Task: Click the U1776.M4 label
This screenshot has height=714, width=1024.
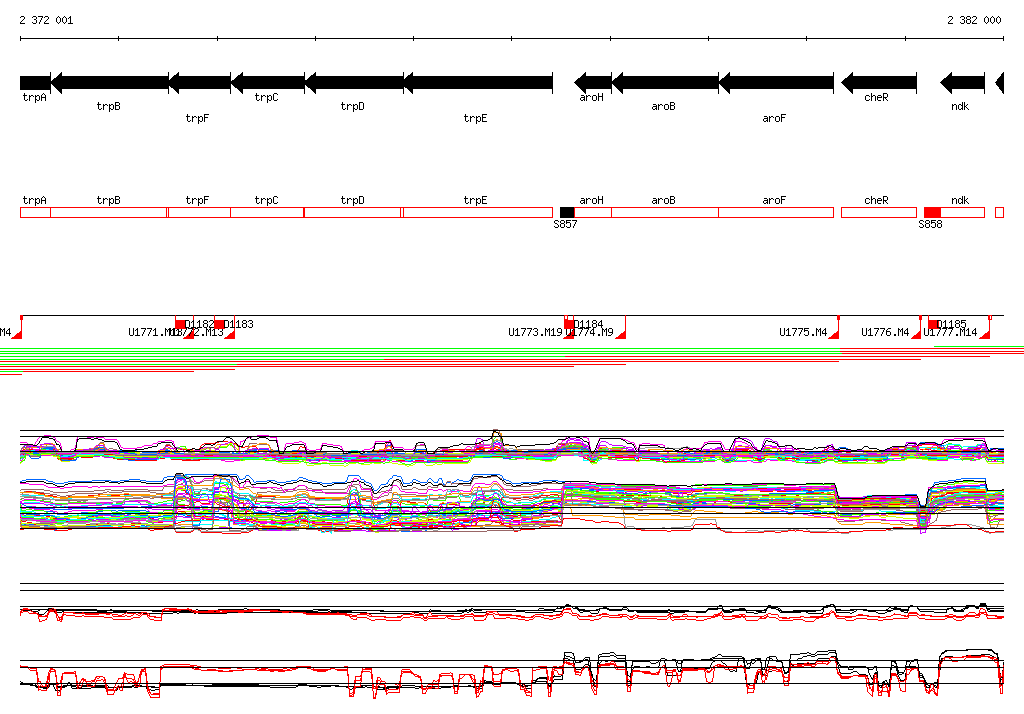Action: click(x=886, y=333)
